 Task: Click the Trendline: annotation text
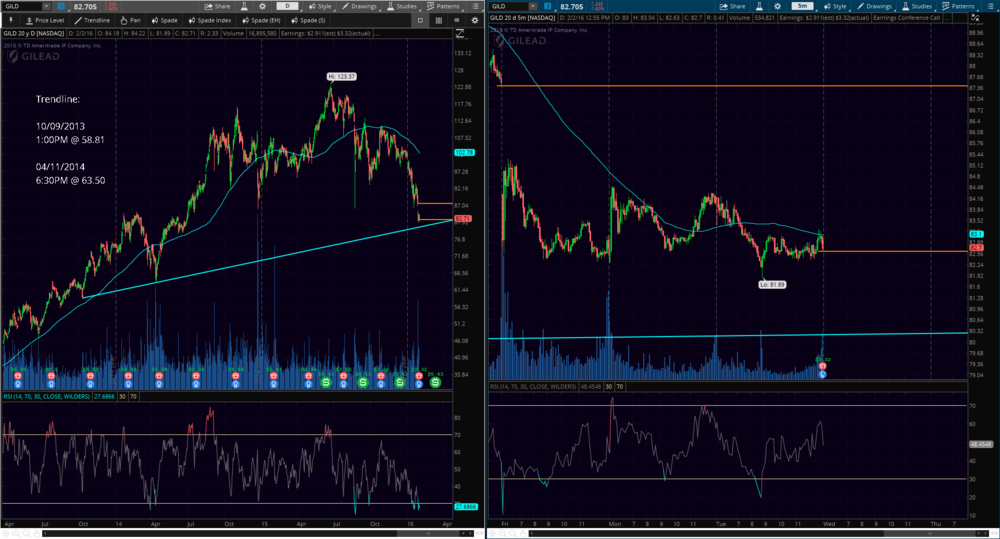click(58, 100)
